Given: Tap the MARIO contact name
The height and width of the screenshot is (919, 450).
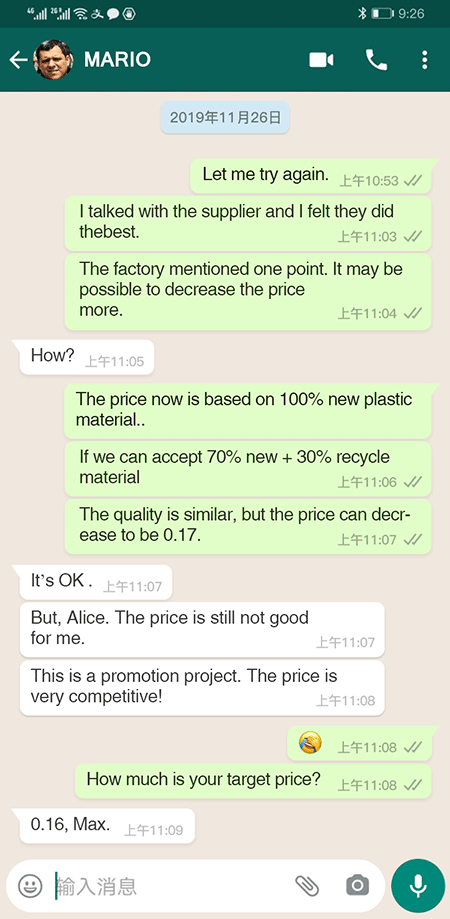Looking at the screenshot, I should 117,60.
